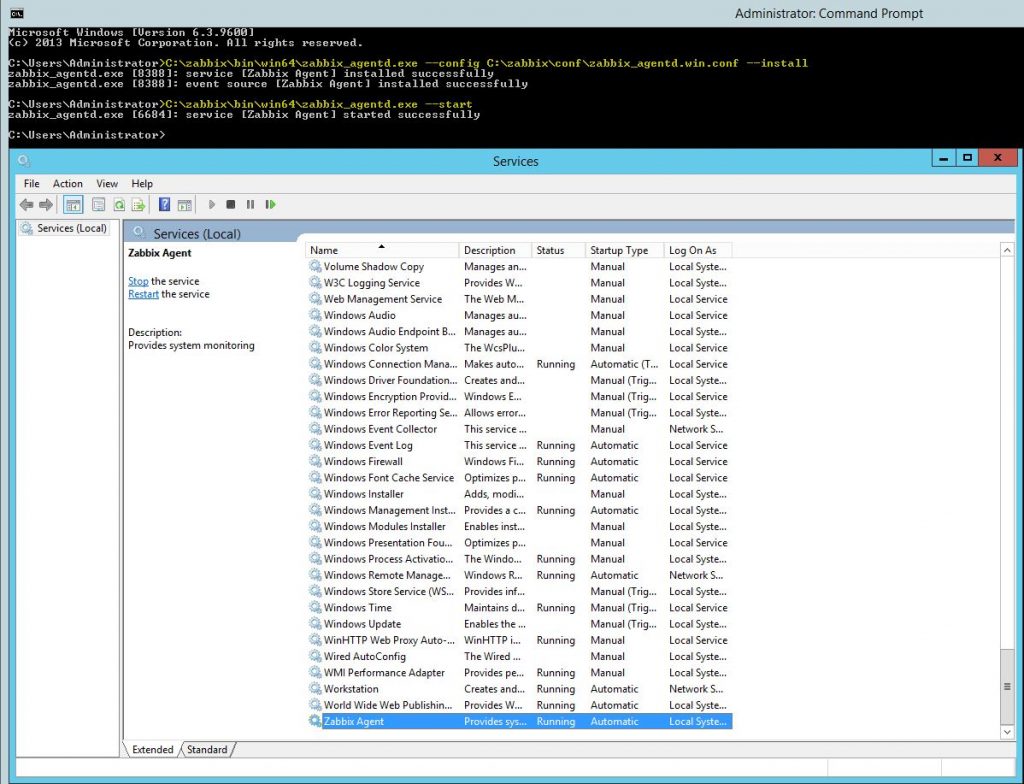This screenshot has width=1024, height=784.
Task: Select the Windows Modules Installer row
Action: 519,526
